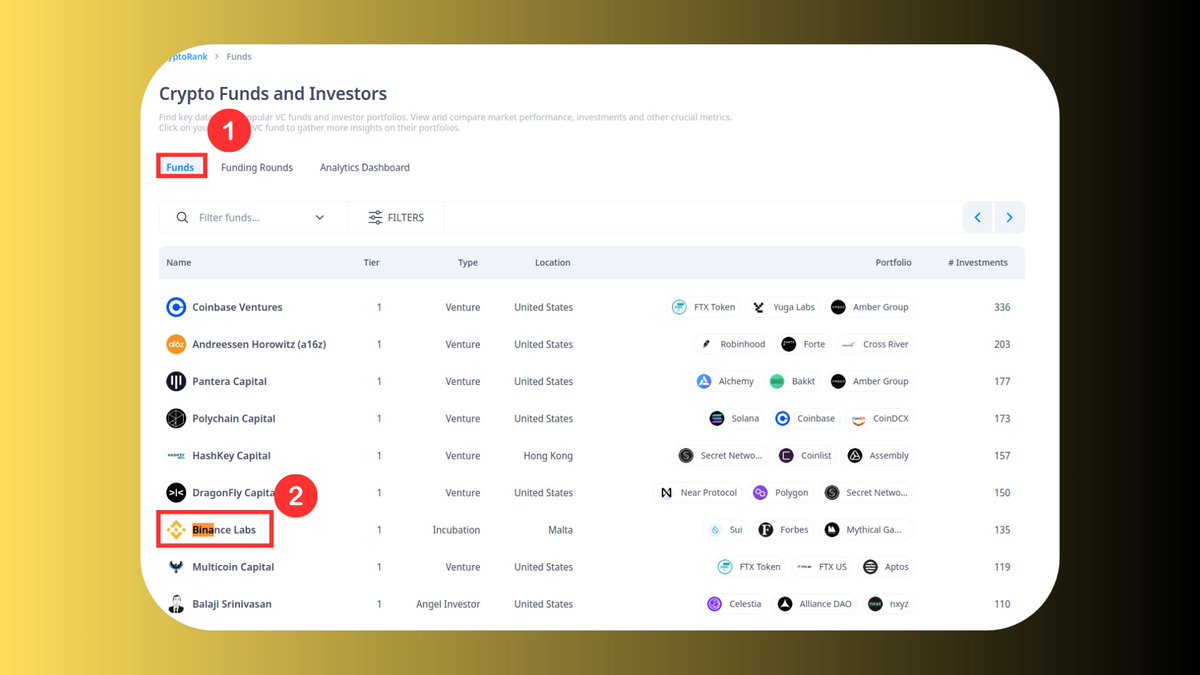Select the FTX Token icon in Coinbase Ventures row
The image size is (1200, 675).
click(x=681, y=307)
